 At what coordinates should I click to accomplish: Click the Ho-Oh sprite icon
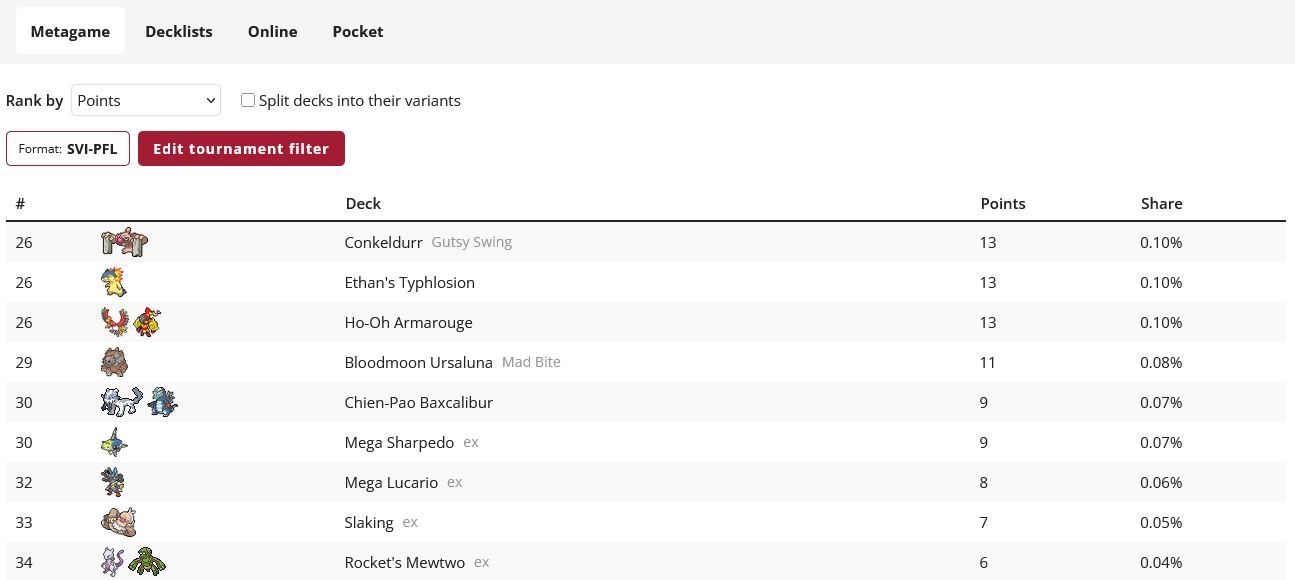point(115,322)
